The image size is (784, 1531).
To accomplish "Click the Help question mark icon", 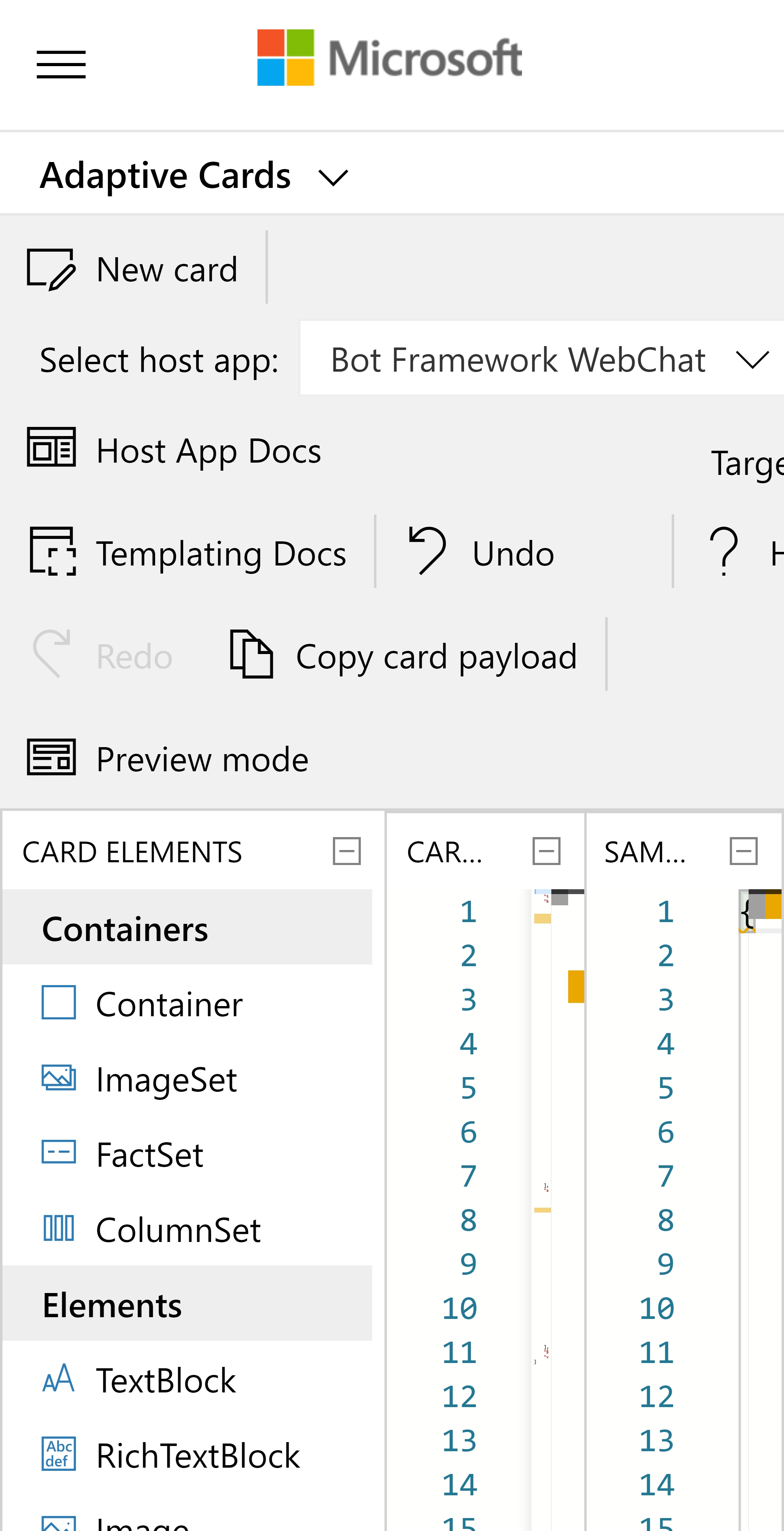I will (x=724, y=551).
